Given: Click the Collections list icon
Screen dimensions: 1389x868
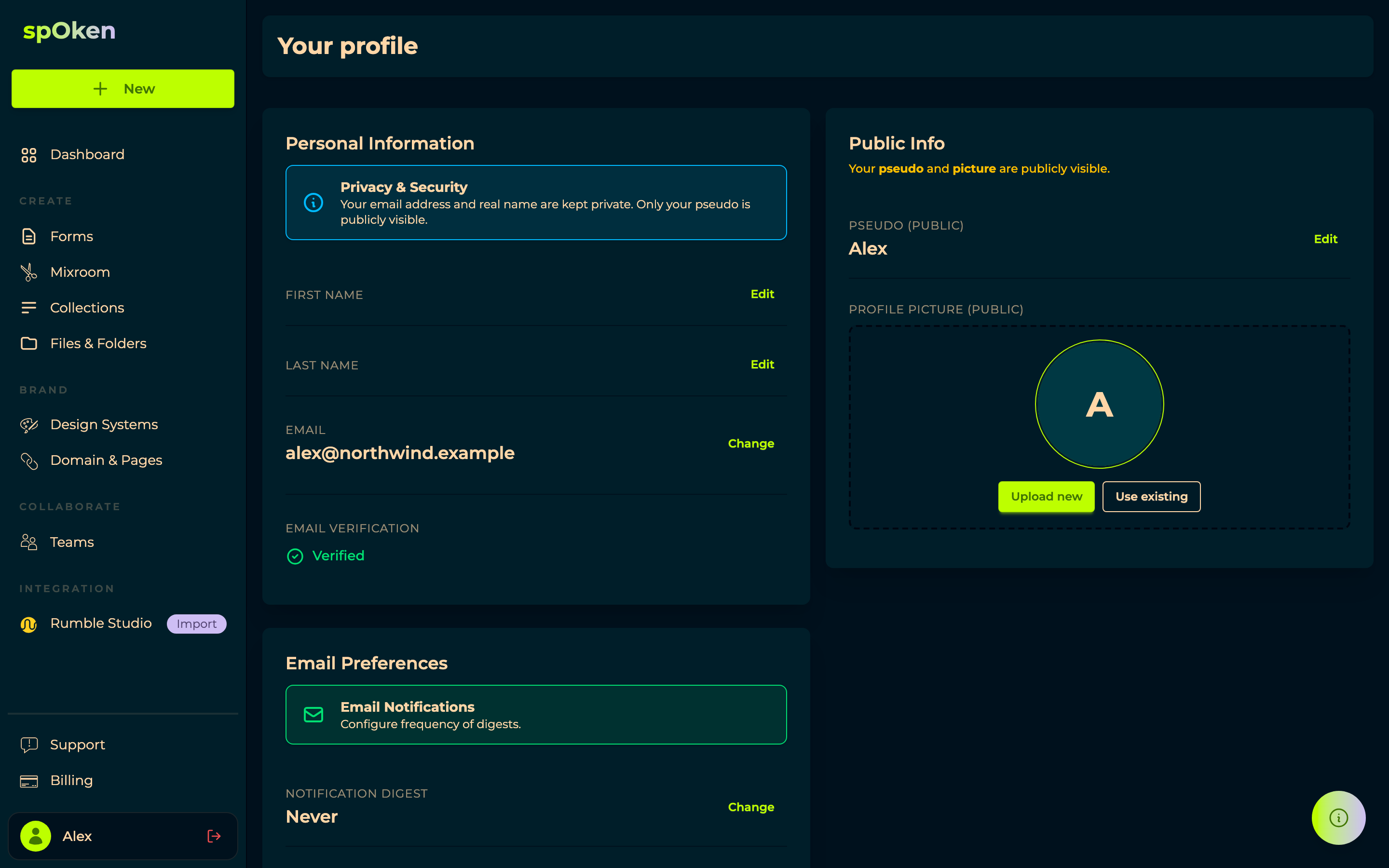Looking at the screenshot, I should click(x=29, y=308).
